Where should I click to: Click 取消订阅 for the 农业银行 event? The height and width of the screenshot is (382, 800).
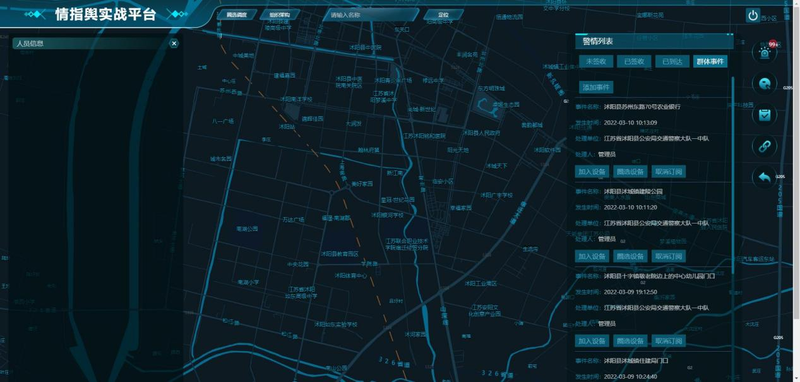tap(668, 171)
